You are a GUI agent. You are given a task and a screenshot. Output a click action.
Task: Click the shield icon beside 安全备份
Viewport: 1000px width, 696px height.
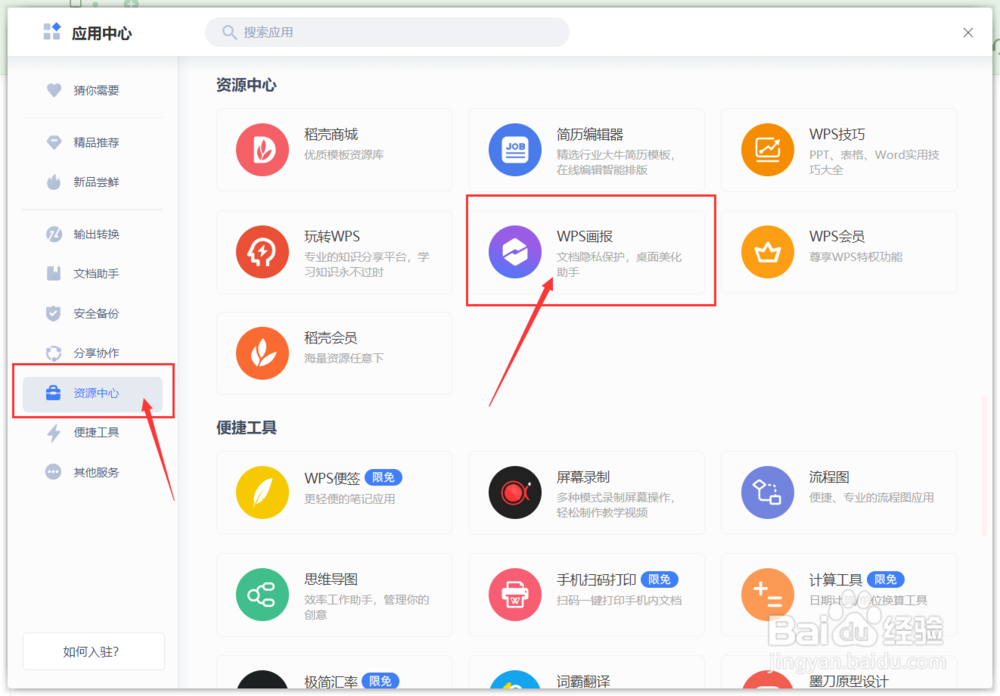[x=54, y=313]
